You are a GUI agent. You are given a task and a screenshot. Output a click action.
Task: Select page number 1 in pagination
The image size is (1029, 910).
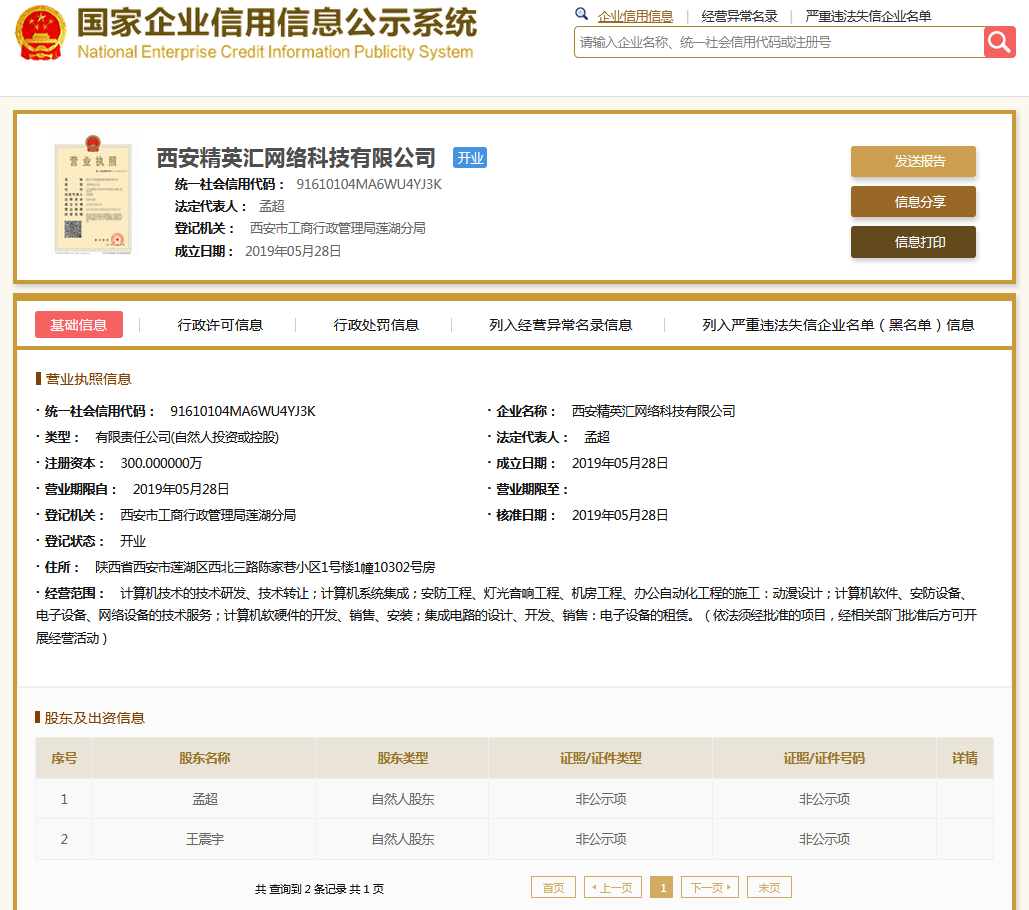pyautogui.click(x=661, y=887)
